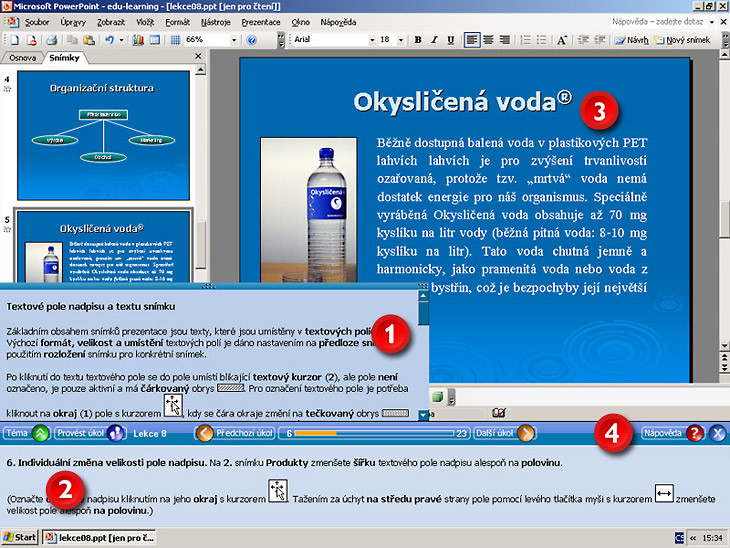Increase the font size
730x548 pixels.
click(x=561, y=40)
